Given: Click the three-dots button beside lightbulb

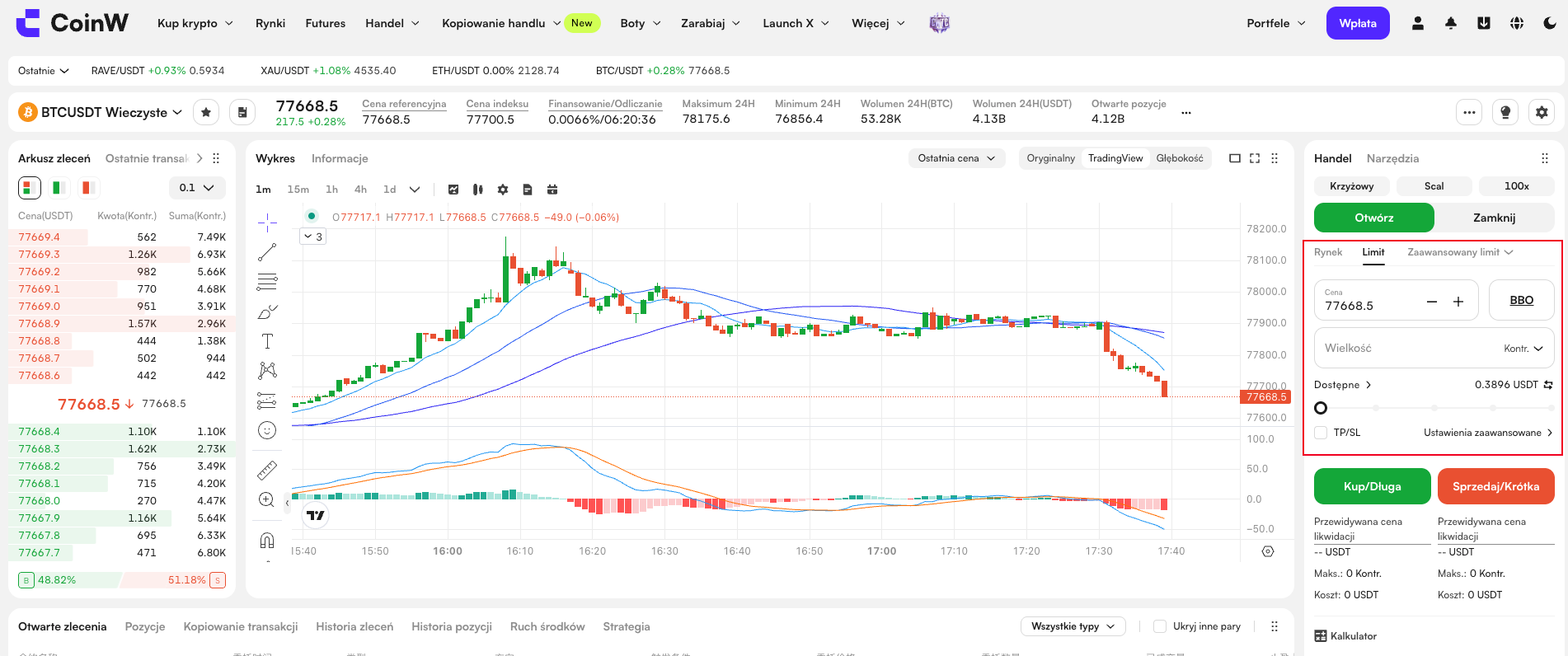Looking at the screenshot, I should tap(1469, 112).
